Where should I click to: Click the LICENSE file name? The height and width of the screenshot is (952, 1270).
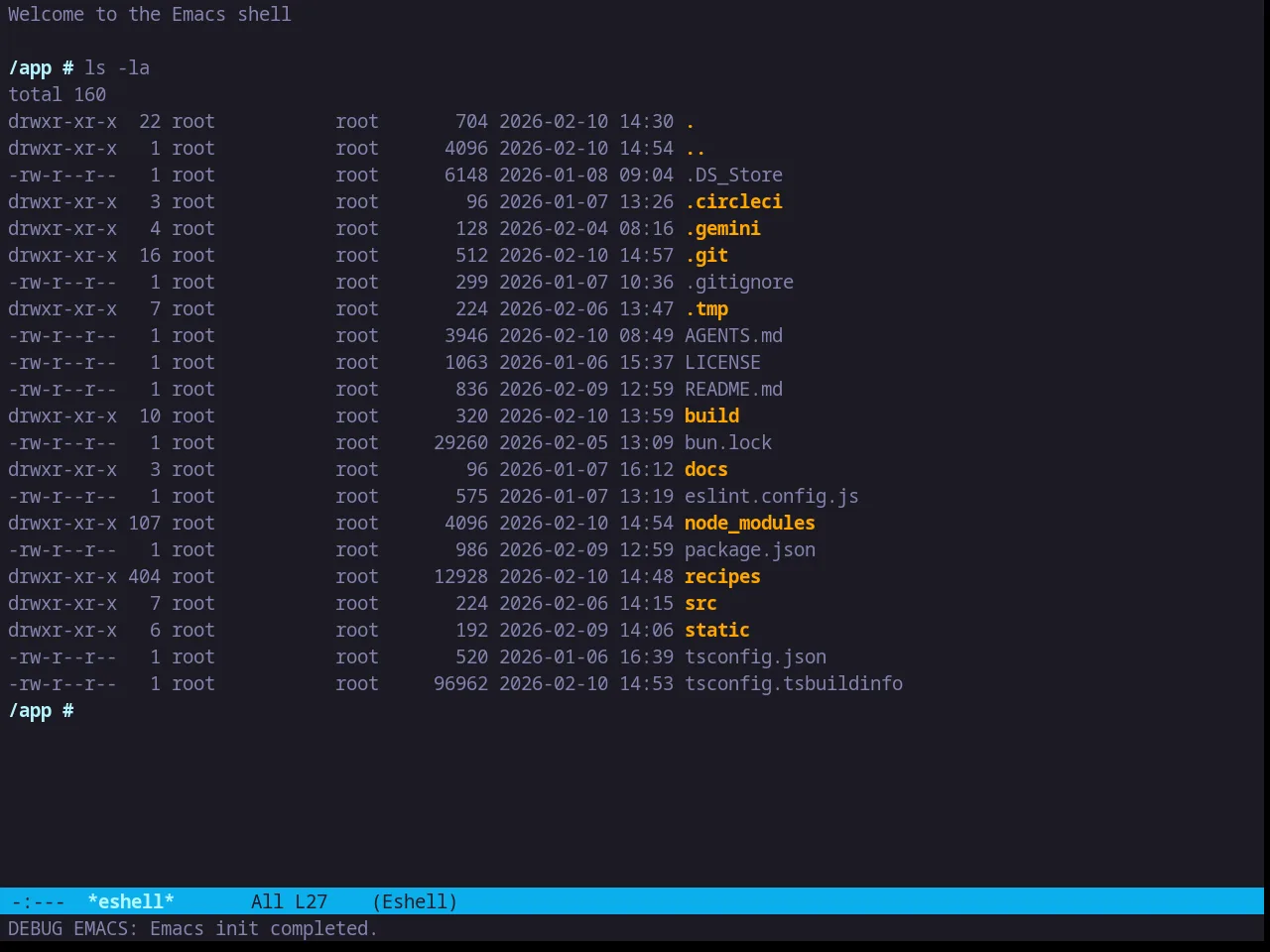[722, 362]
